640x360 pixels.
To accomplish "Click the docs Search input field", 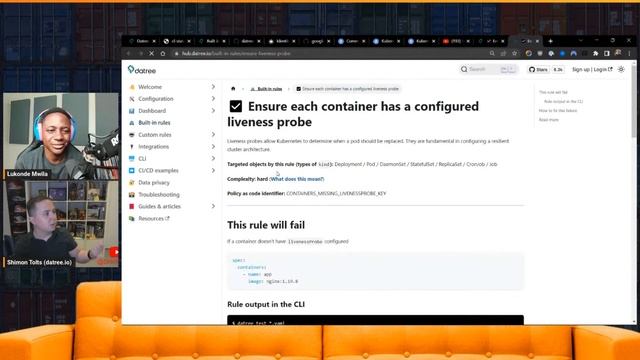I will click(488, 69).
